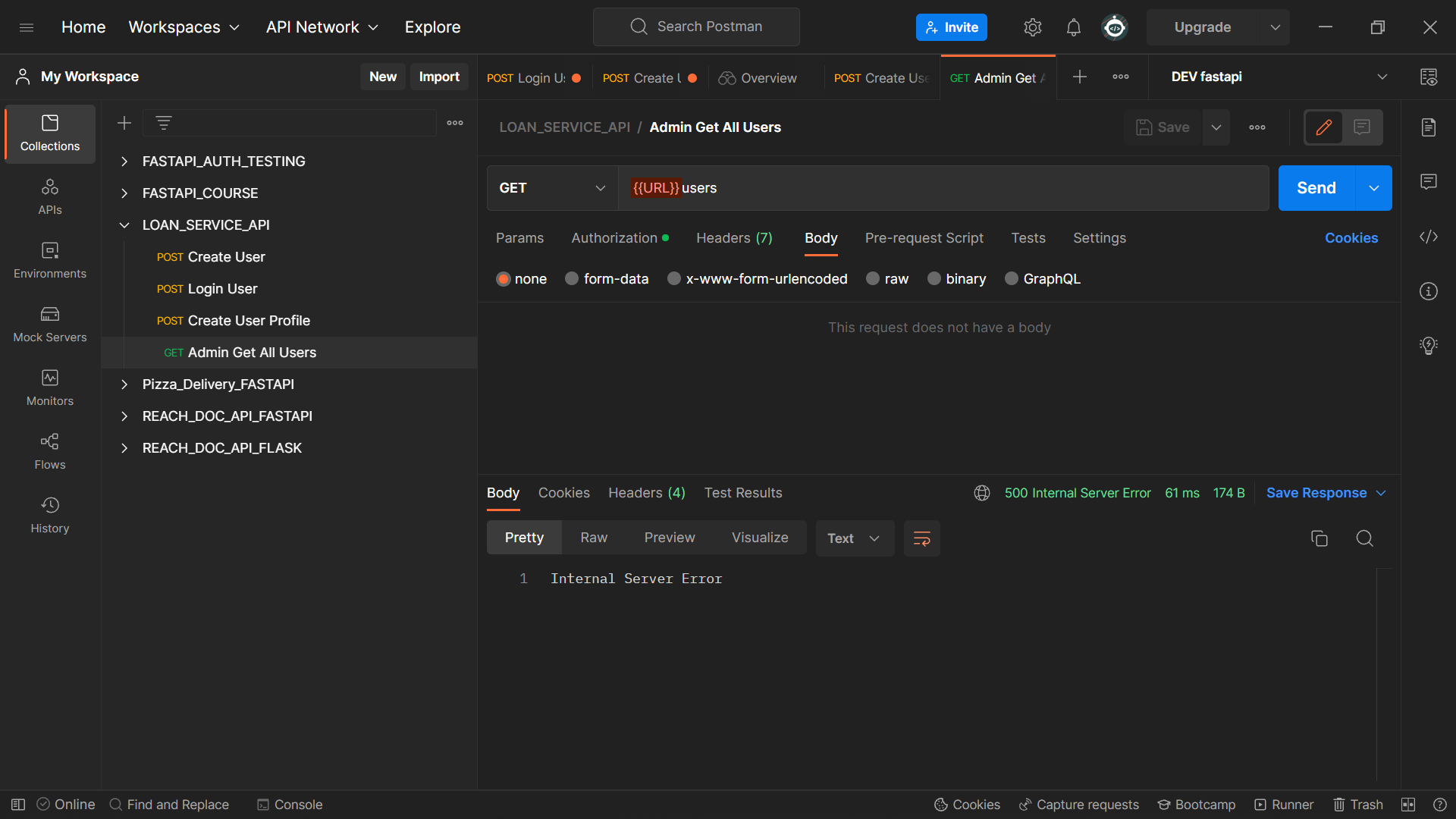Open the Cookies link for this request
The width and height of the screenshot is (1456, 819).
pos(1351,237)
